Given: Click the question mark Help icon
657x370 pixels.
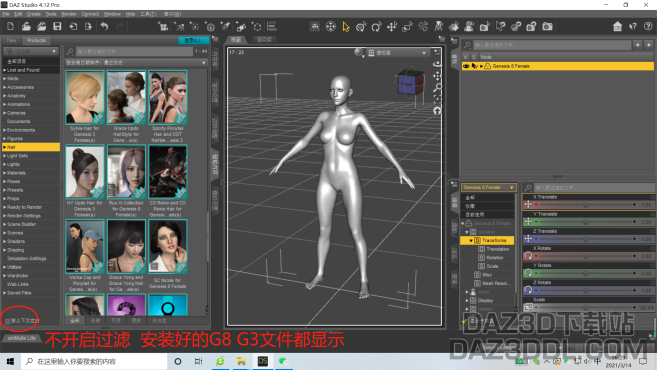Looking at the screenshot, I should [648, 27].
